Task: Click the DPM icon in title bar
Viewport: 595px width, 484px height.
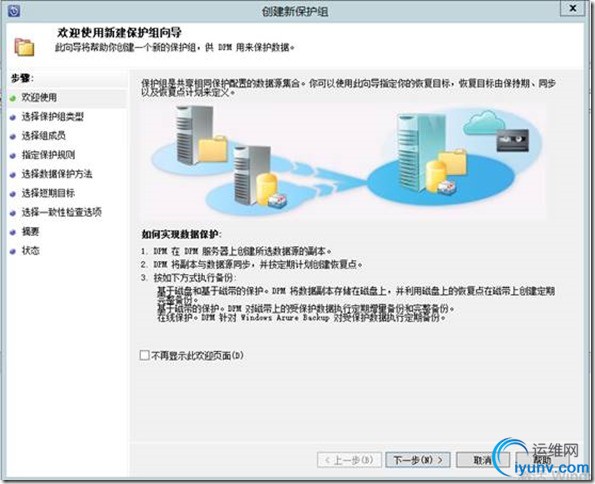Action: click(14, 10)
